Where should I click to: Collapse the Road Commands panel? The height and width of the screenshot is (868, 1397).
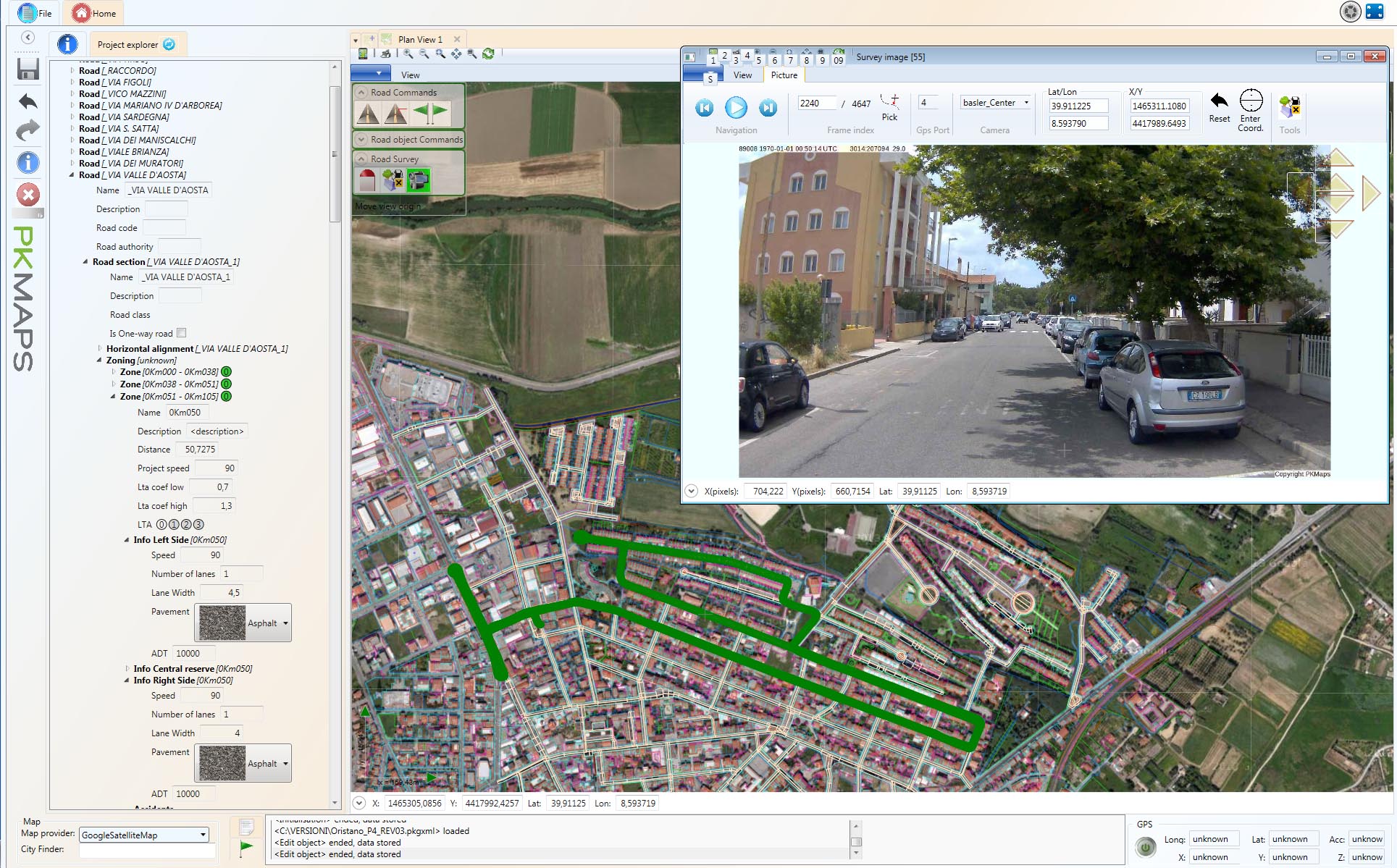coord(361,93)
